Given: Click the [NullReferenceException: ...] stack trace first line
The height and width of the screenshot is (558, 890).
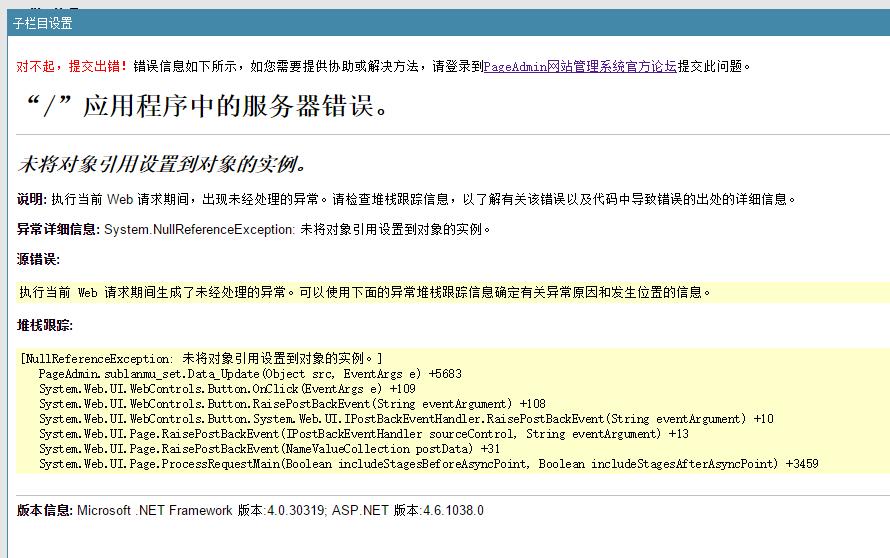Looking at the screenshot, I should click(201, 358).
